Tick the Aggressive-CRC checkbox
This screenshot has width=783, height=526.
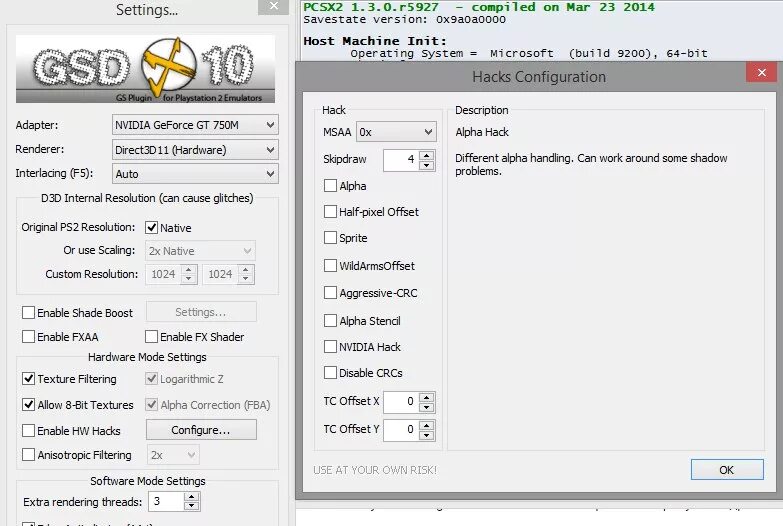pos(330,293)
